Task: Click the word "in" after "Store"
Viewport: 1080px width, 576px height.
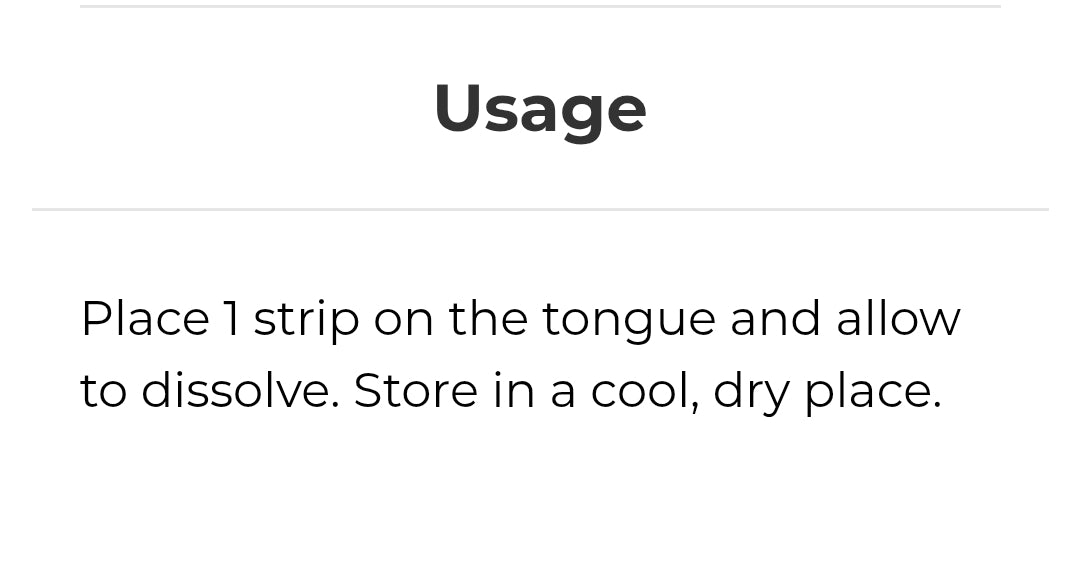Action: [x=513, y=391]
